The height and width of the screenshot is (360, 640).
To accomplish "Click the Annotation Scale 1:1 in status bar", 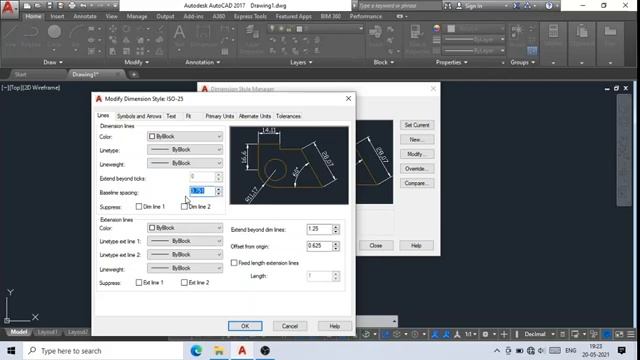I will click(x=469, y=334).
